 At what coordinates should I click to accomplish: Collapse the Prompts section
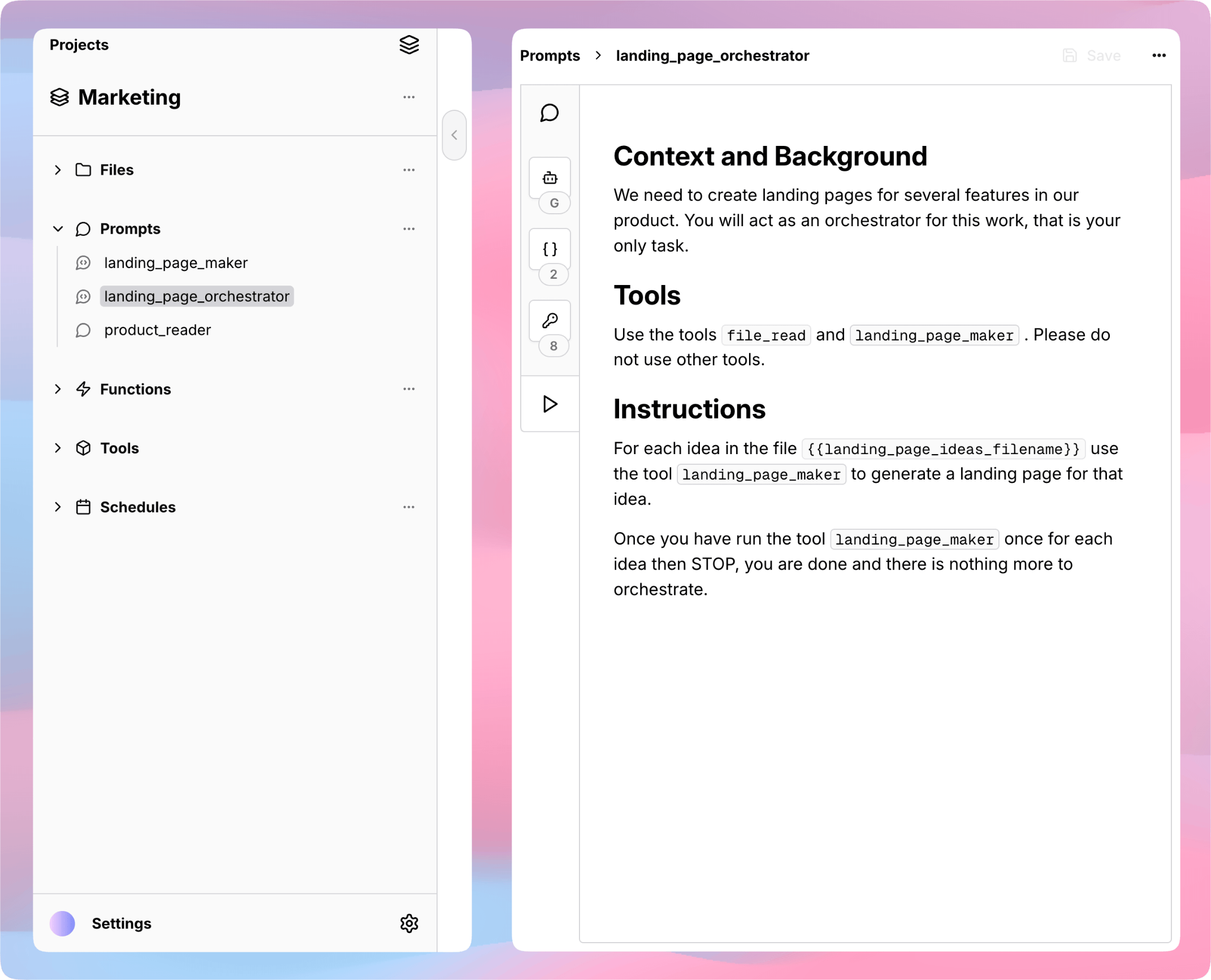tap(57, 228)
